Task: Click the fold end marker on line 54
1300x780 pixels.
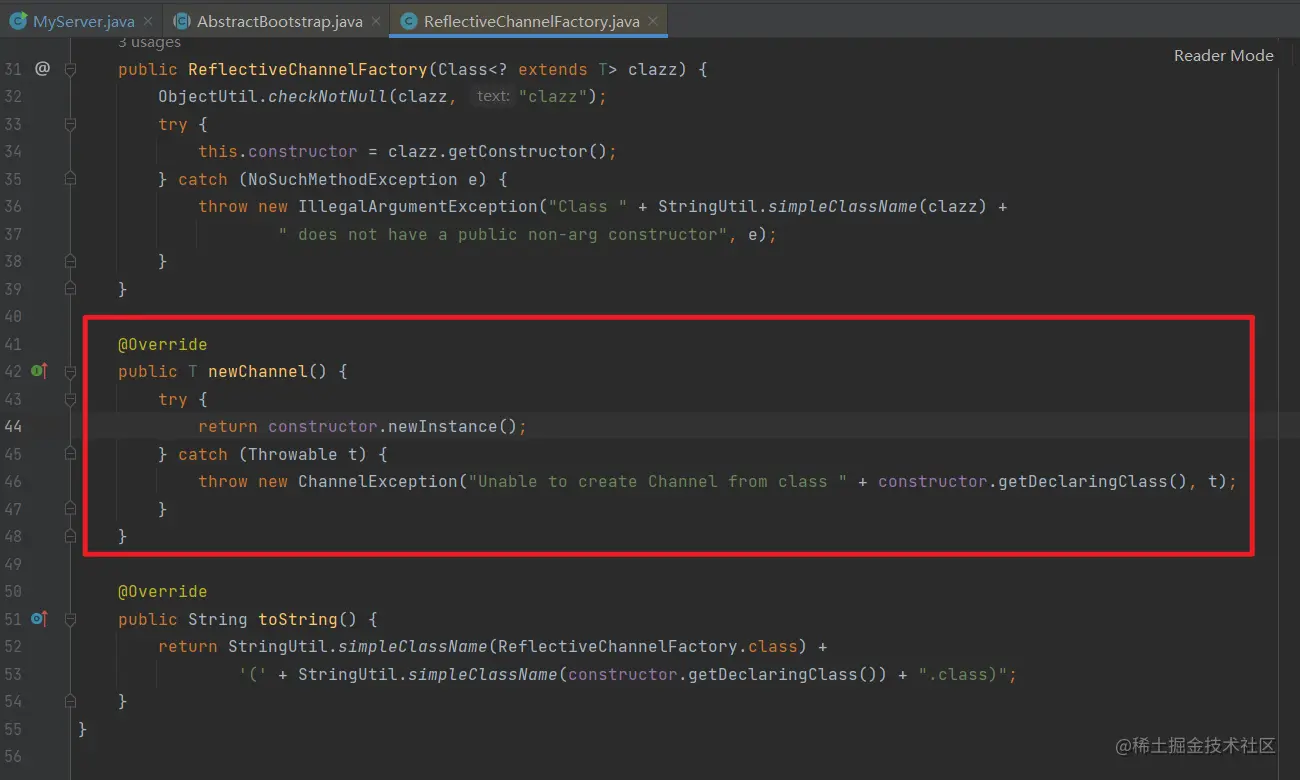Action: click(x=70, y=701)
